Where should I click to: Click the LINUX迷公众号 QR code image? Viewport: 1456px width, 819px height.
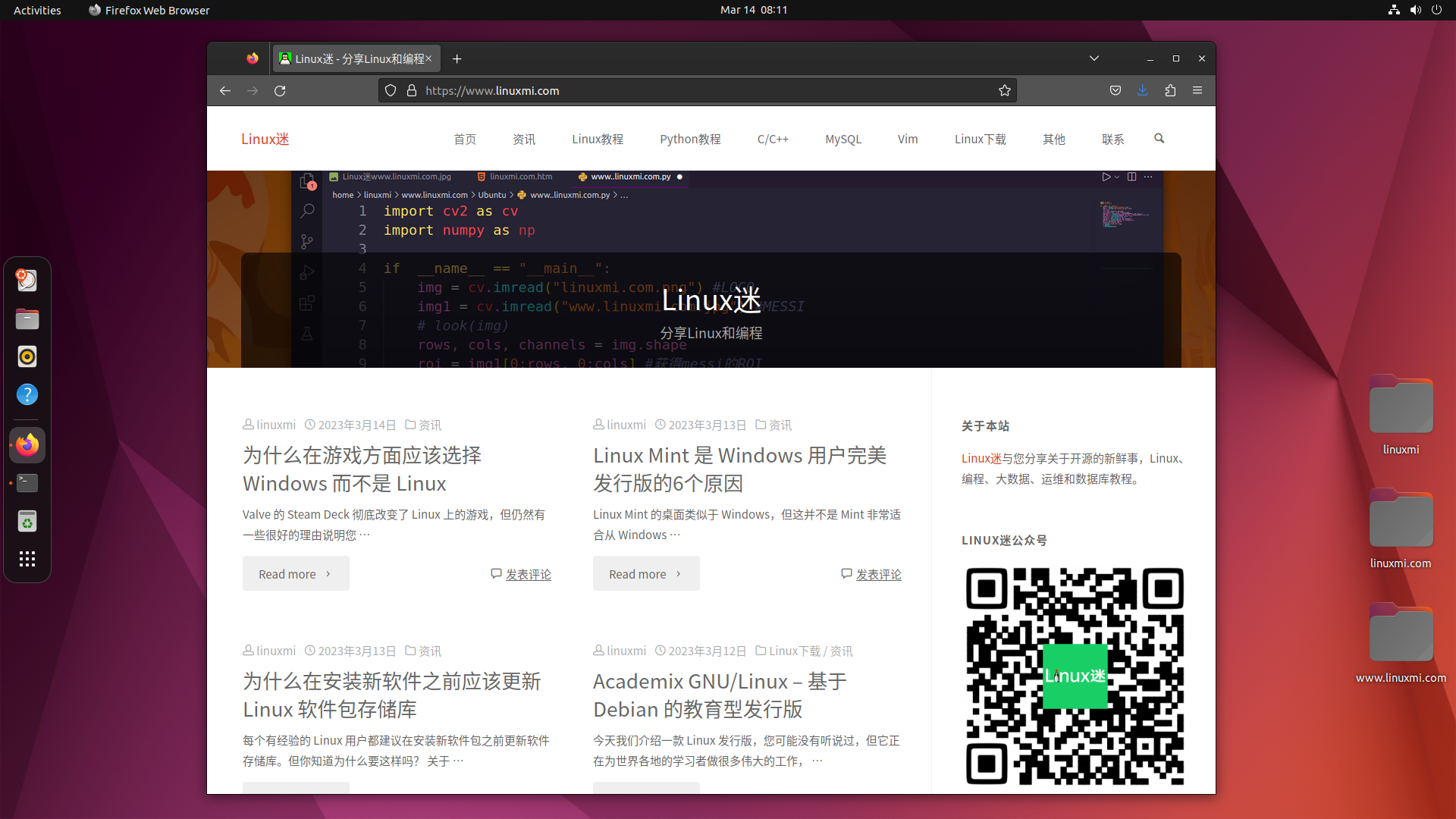(1075, 676)
